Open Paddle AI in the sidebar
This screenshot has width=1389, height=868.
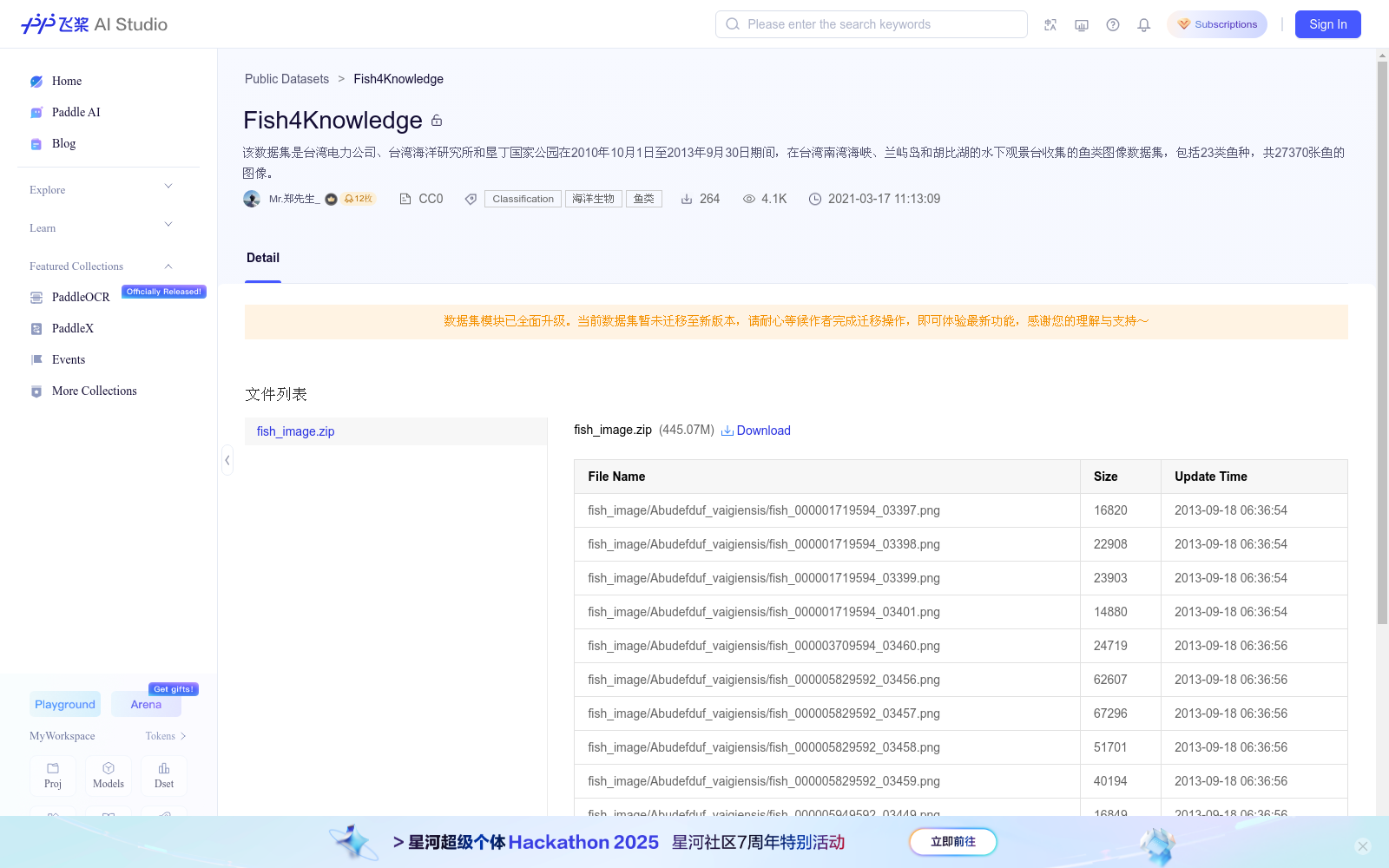pos(76,113)
